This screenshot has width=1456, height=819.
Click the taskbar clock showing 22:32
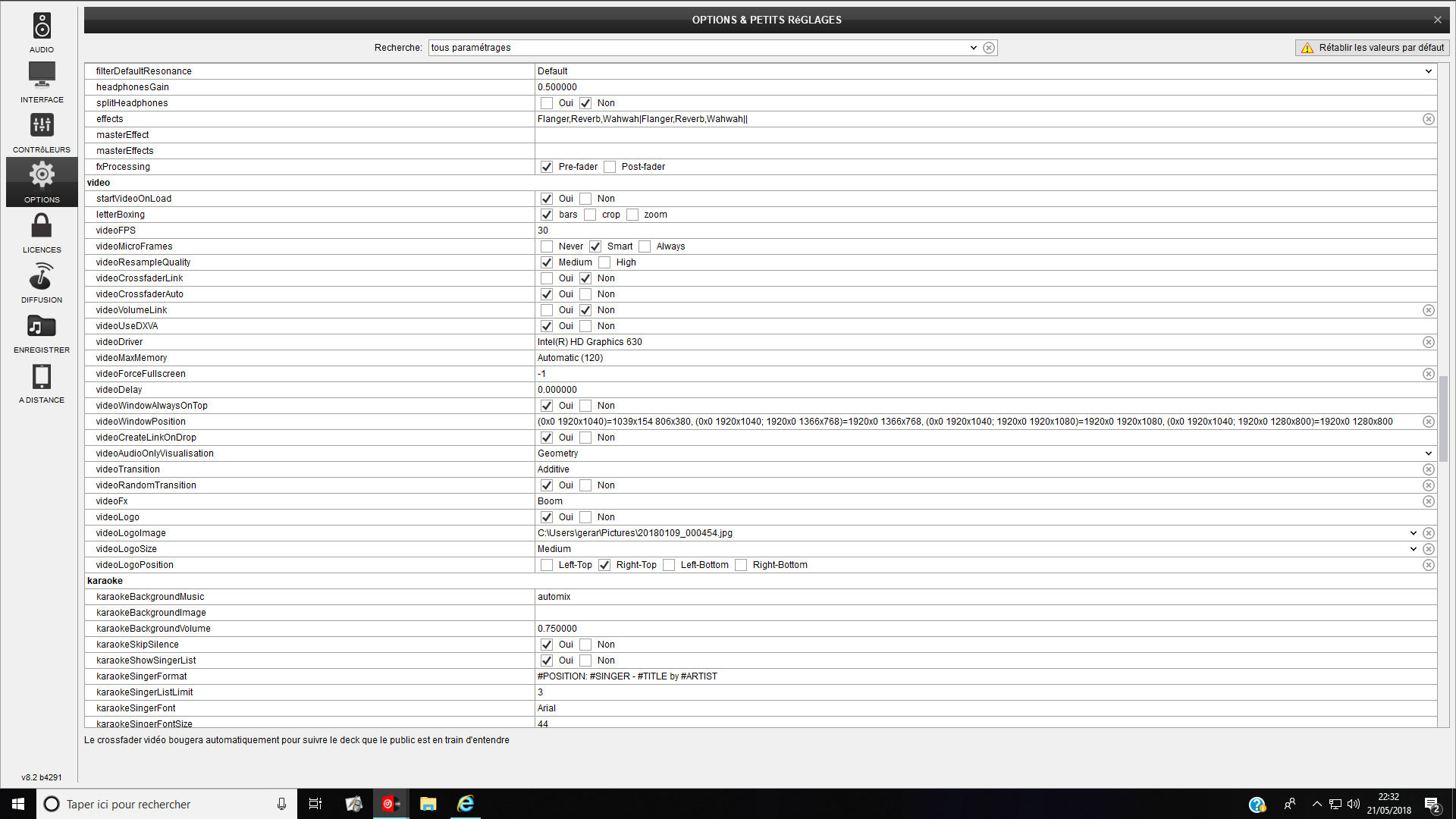tap(1389, 804)
